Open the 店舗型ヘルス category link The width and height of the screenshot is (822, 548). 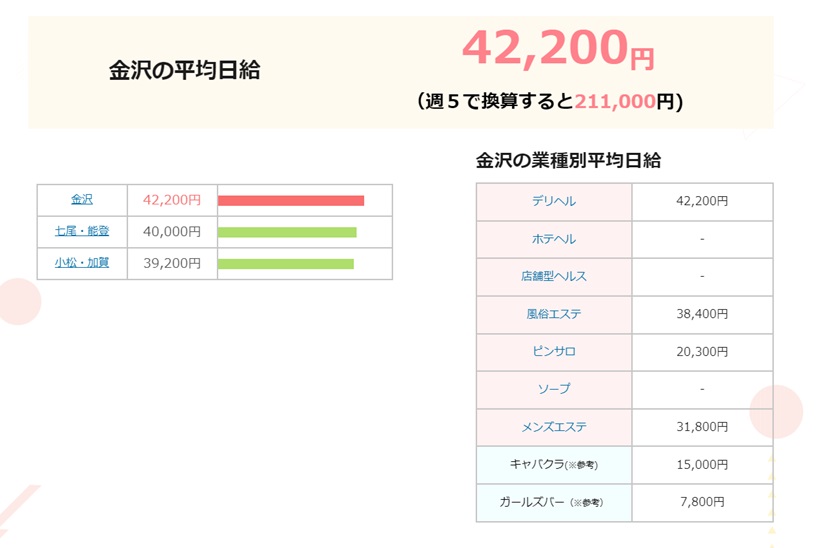(554, 277)
